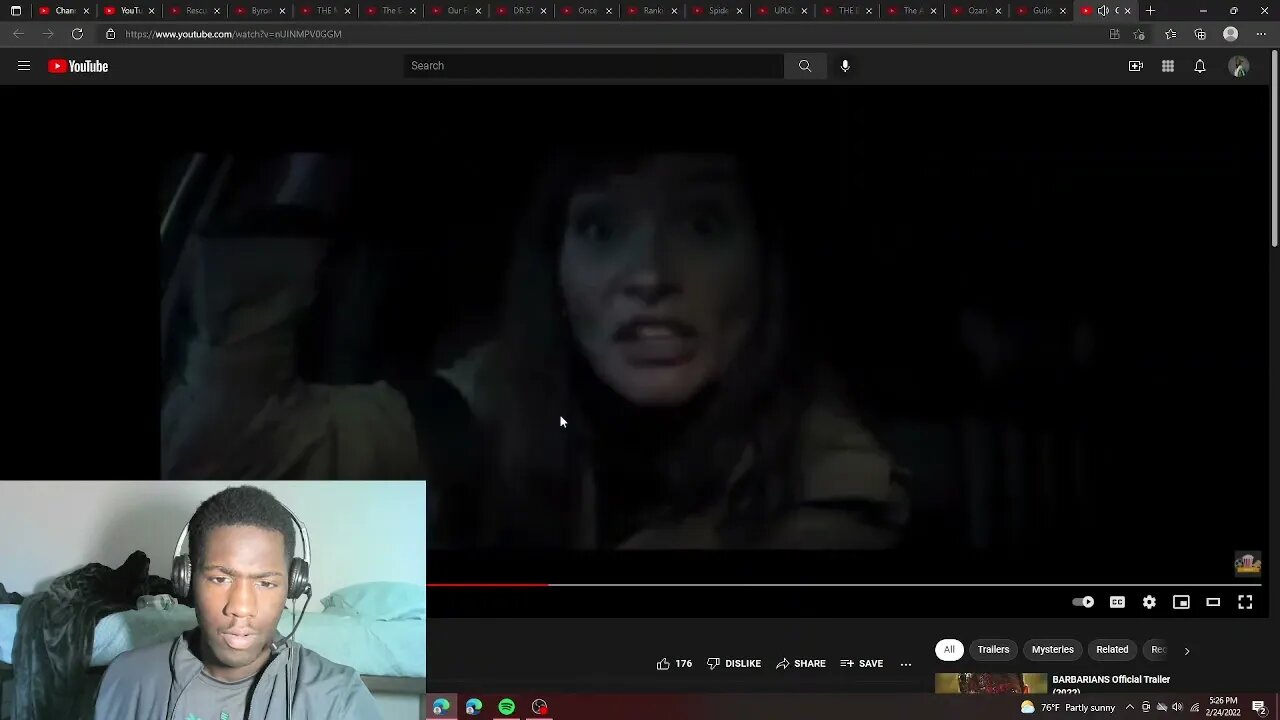Image resolution: width=1280 pixels, height=720 pixels.
Task: Go to the YouTube home logo
Action: pyautogui.click(x=78, y=66)
